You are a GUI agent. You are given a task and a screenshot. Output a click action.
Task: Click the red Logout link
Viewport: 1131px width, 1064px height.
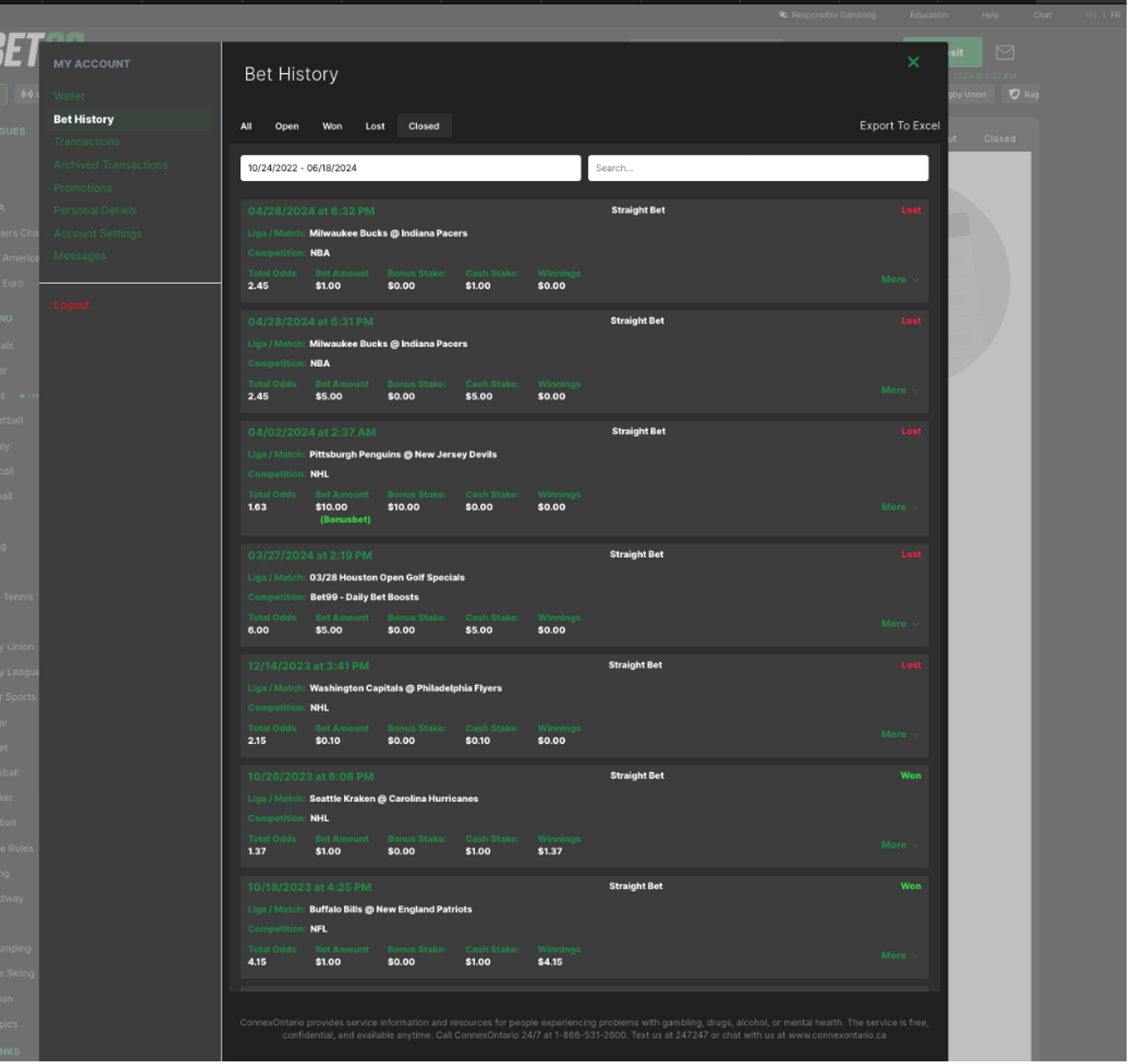pos(72,306)
